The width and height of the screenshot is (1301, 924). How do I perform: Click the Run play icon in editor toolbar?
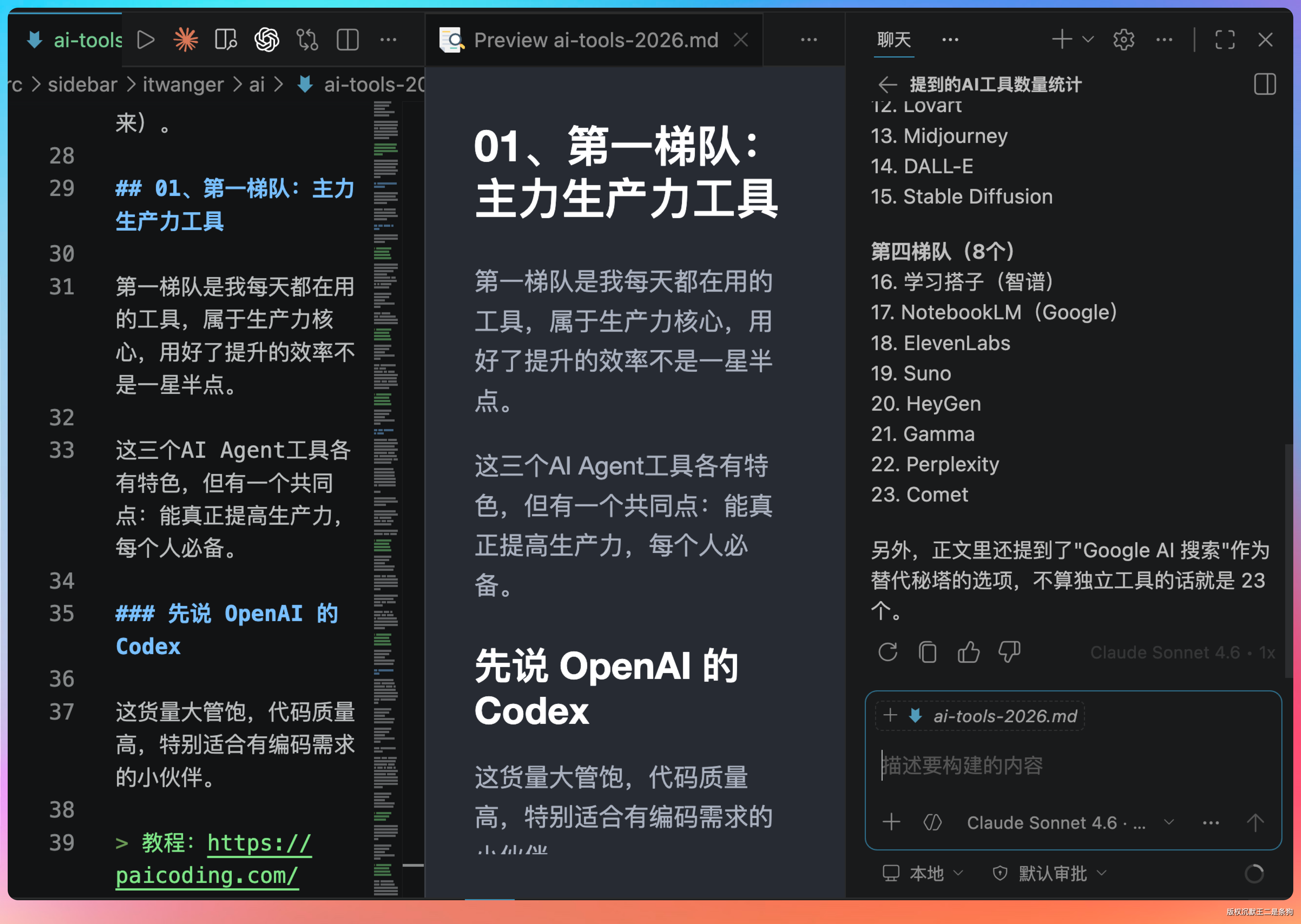146,40
